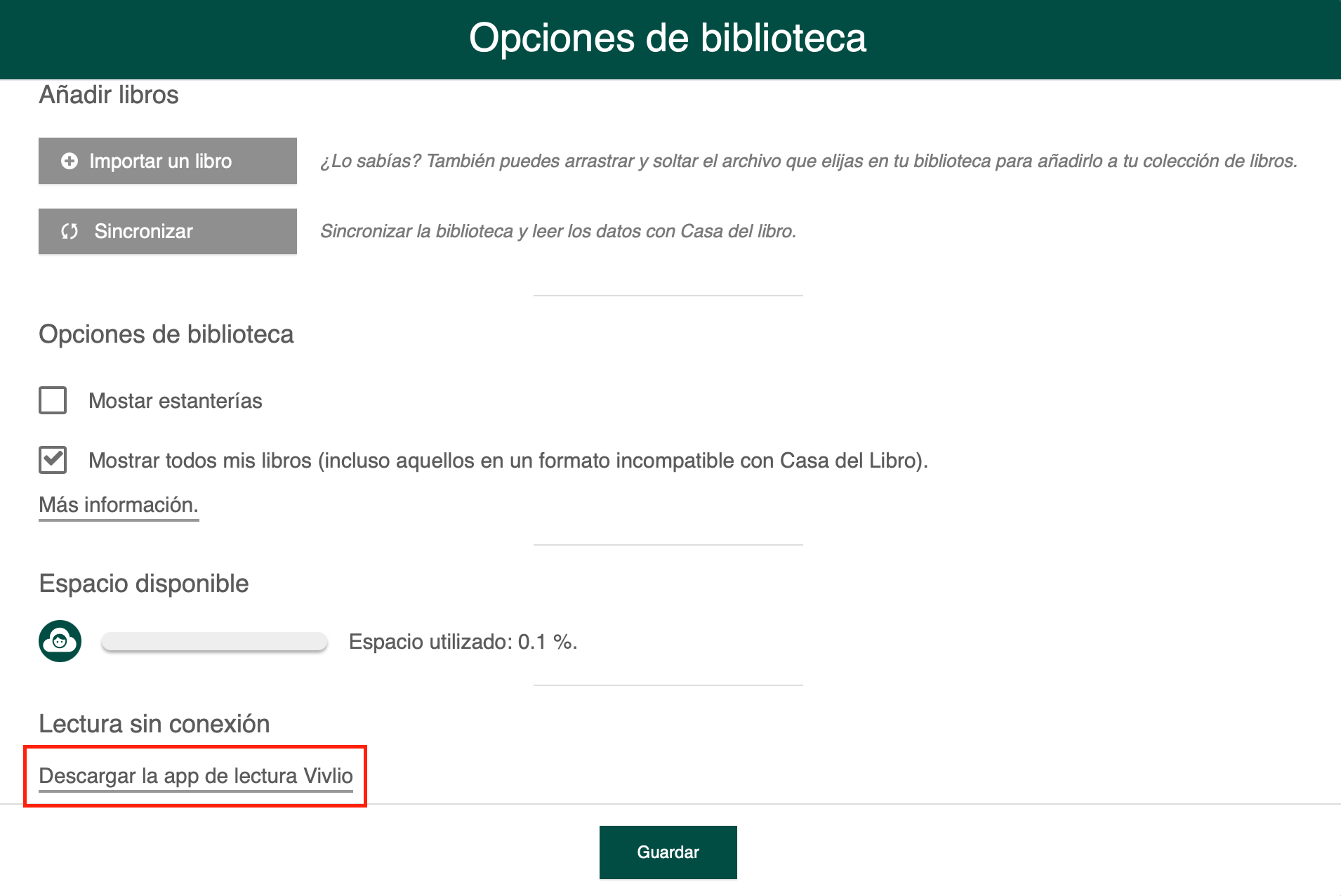Open the Más información link
Viewport: 1341px width, 896px height.
[119, 505]
